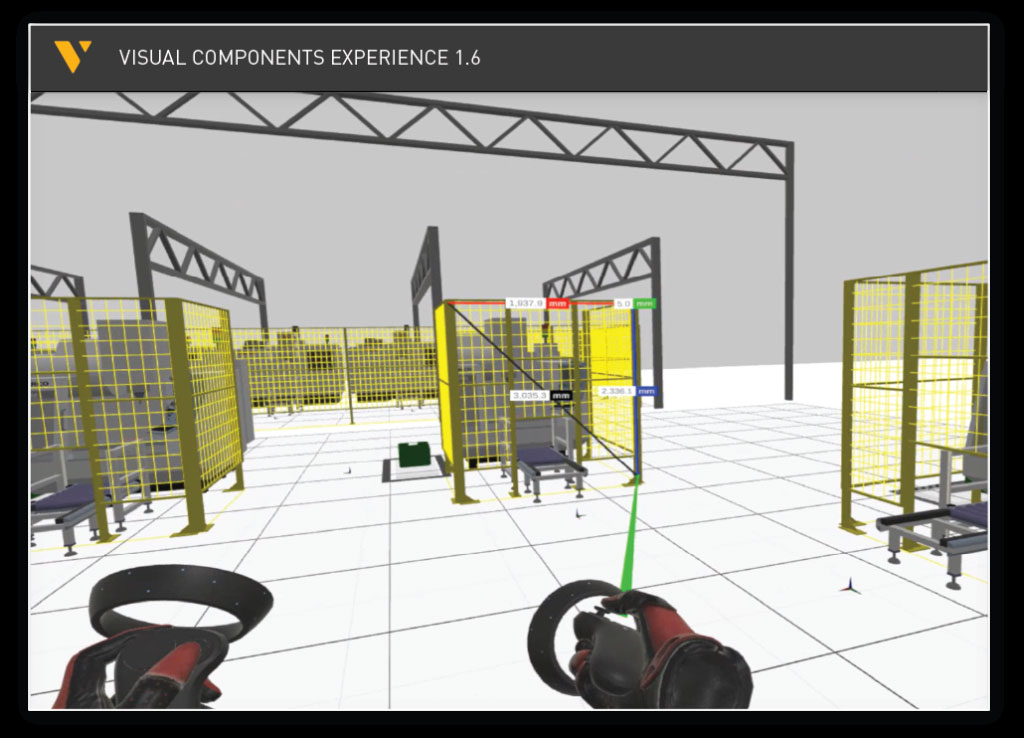The height and width of the screenshot is (738, 1024).
Task: Click the Visual Components Experience 1.6 title
Action: [299, 58]
